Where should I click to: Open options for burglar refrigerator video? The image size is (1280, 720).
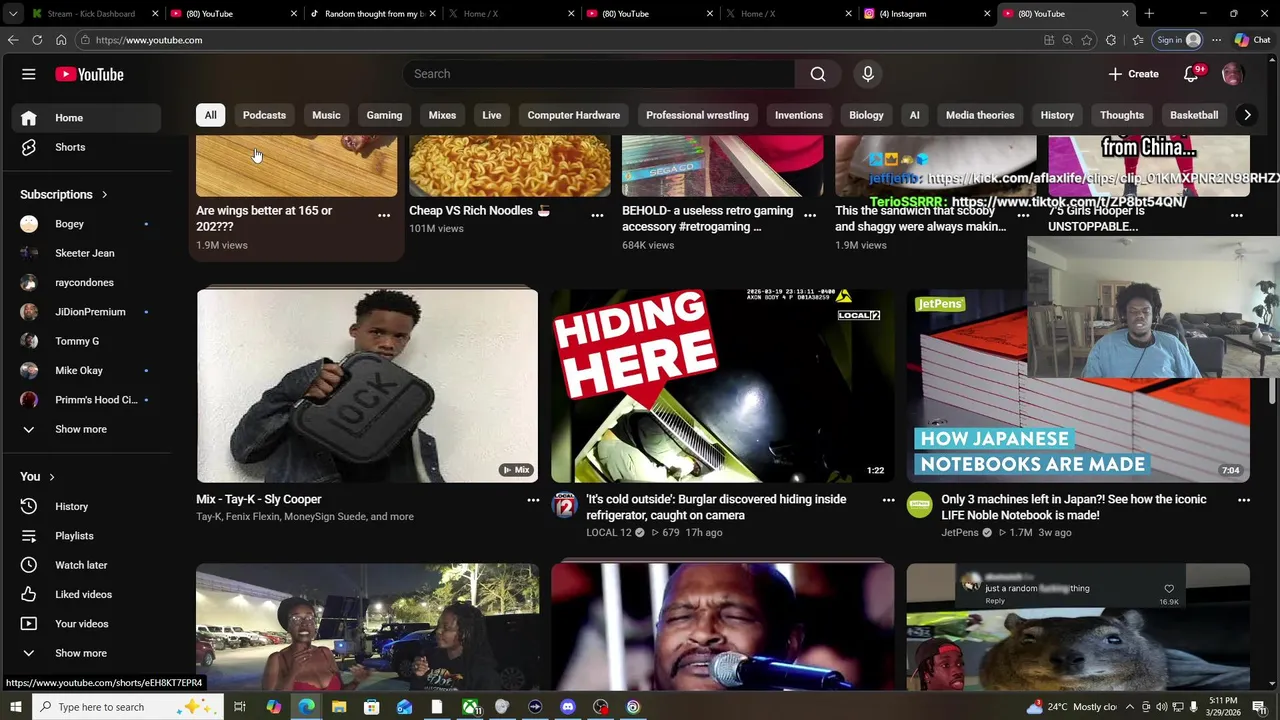(888, 500)
